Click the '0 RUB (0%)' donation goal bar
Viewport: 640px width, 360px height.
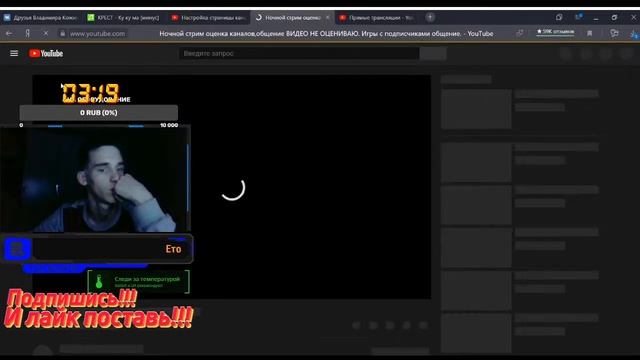(99, 113)
